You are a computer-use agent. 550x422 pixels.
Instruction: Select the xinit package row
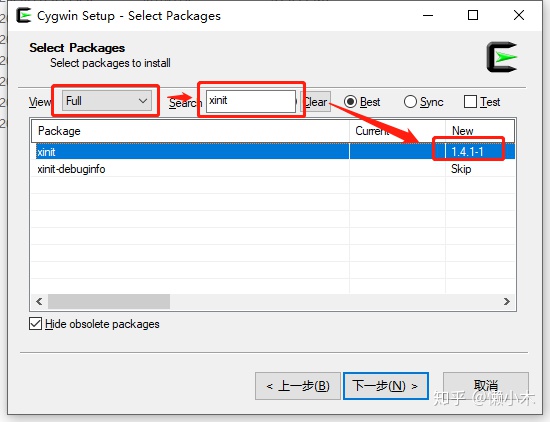click(274, 152)
